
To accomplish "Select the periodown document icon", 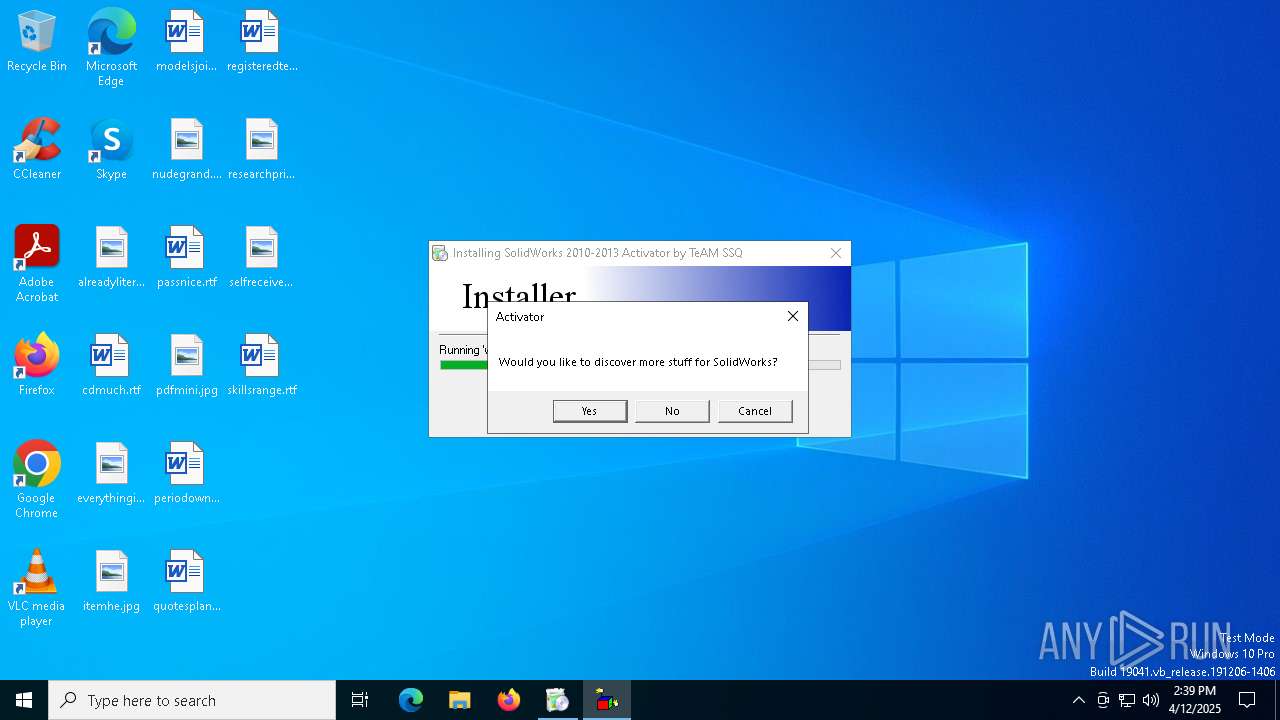I will [187, 474].
